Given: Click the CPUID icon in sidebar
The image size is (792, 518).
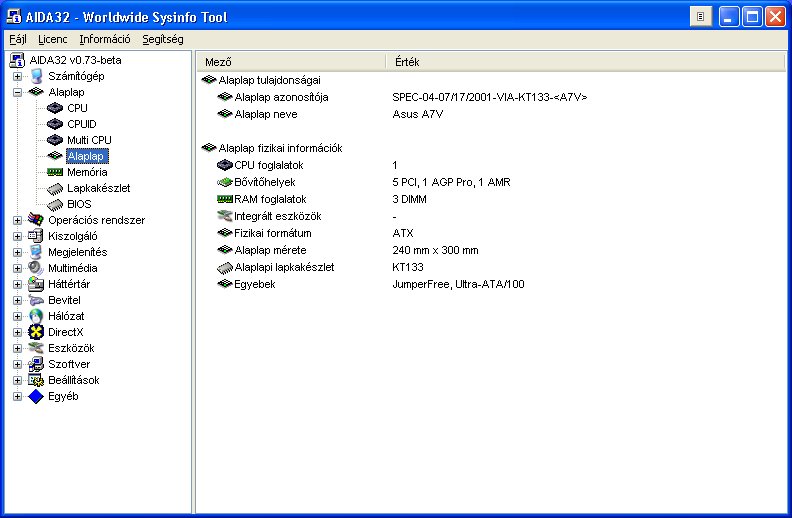Looking at the screenshot, I should pyautogui.click(x=55, y=124).
